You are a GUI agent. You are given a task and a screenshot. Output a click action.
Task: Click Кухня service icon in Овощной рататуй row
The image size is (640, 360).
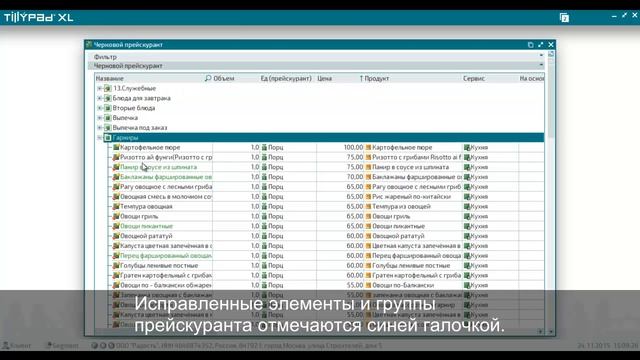pos(467,236)
